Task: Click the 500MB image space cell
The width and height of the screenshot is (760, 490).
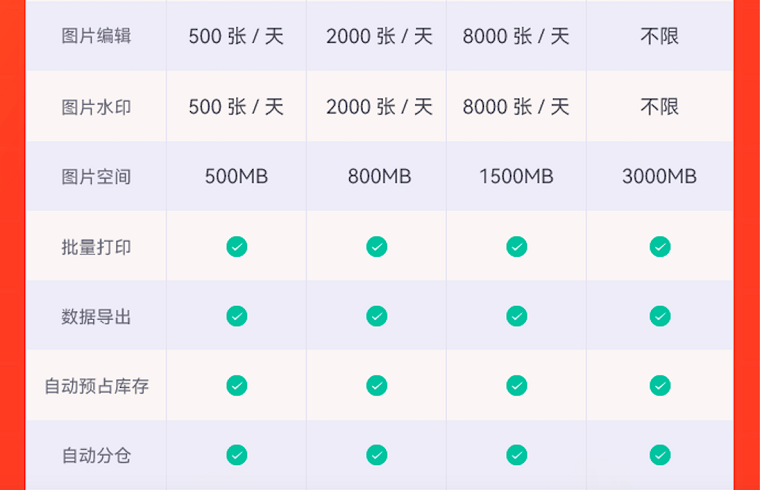Action: 236,176
